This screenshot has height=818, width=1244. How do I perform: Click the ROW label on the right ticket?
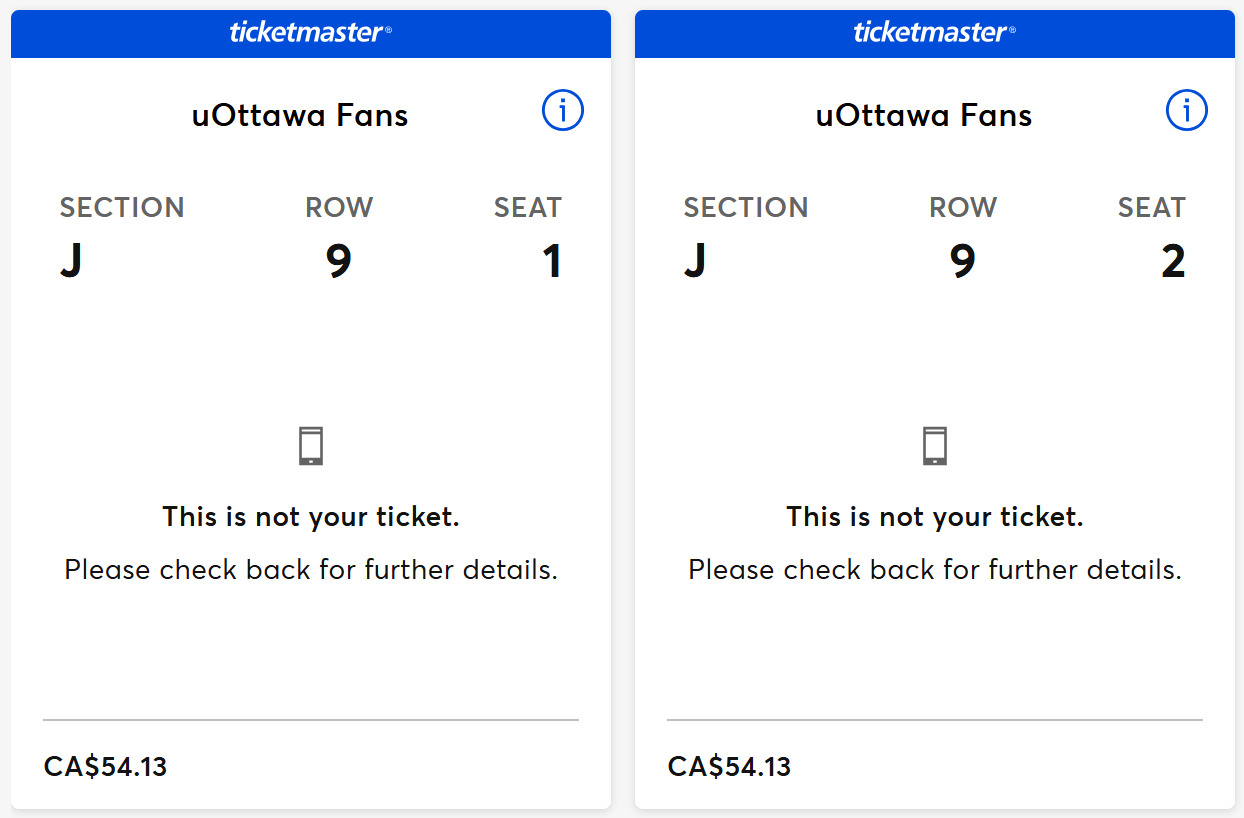[962, 207]
